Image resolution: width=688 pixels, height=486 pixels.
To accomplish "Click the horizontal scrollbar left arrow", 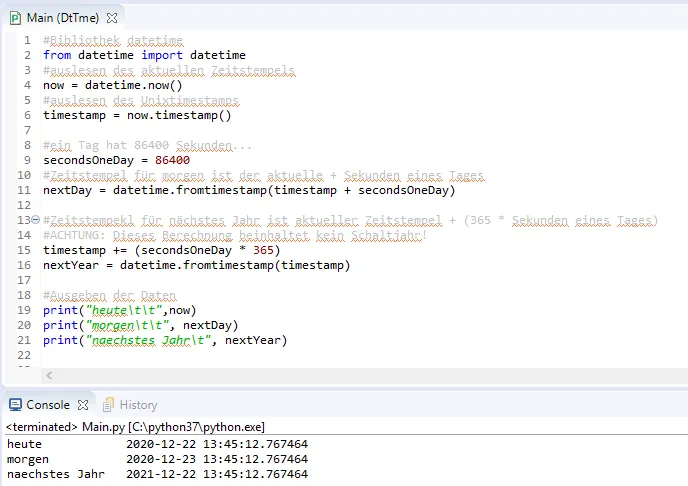I will (x=49, y=375).
